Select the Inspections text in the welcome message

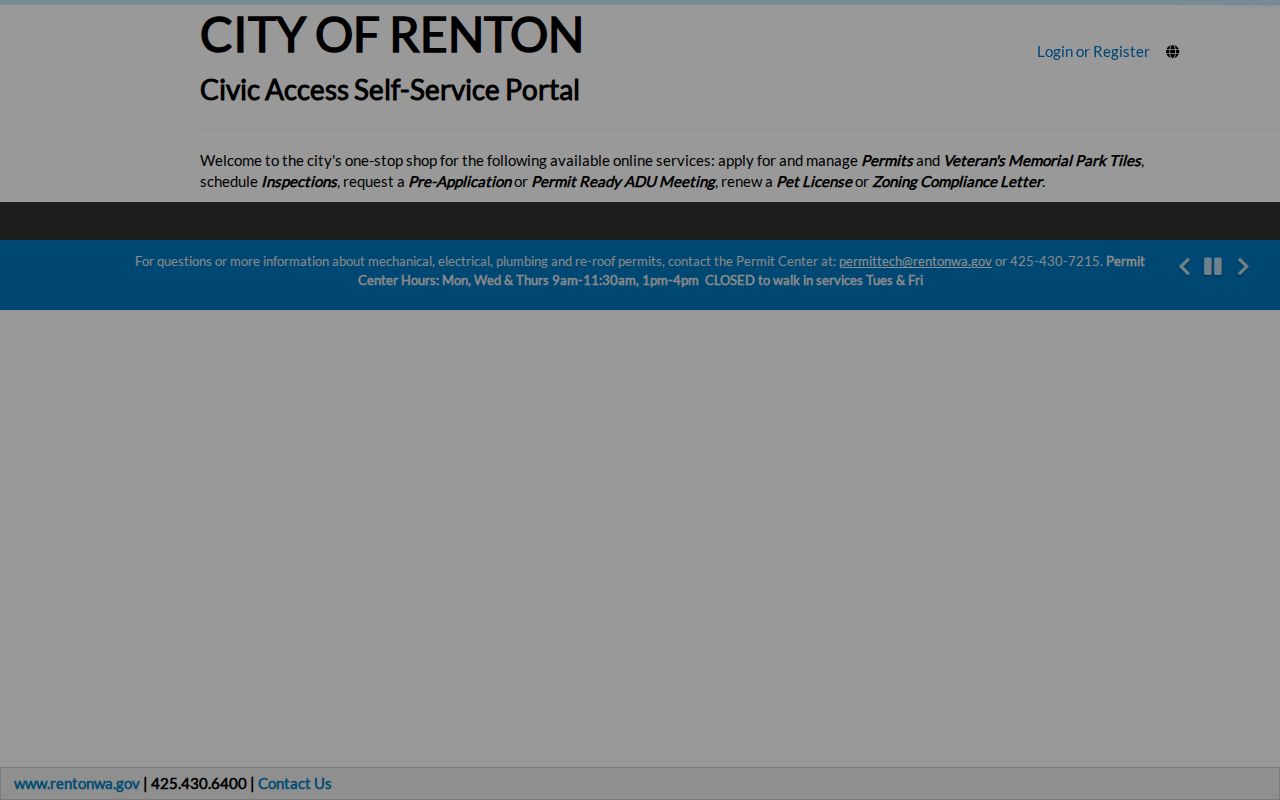(x=299, y=181)
